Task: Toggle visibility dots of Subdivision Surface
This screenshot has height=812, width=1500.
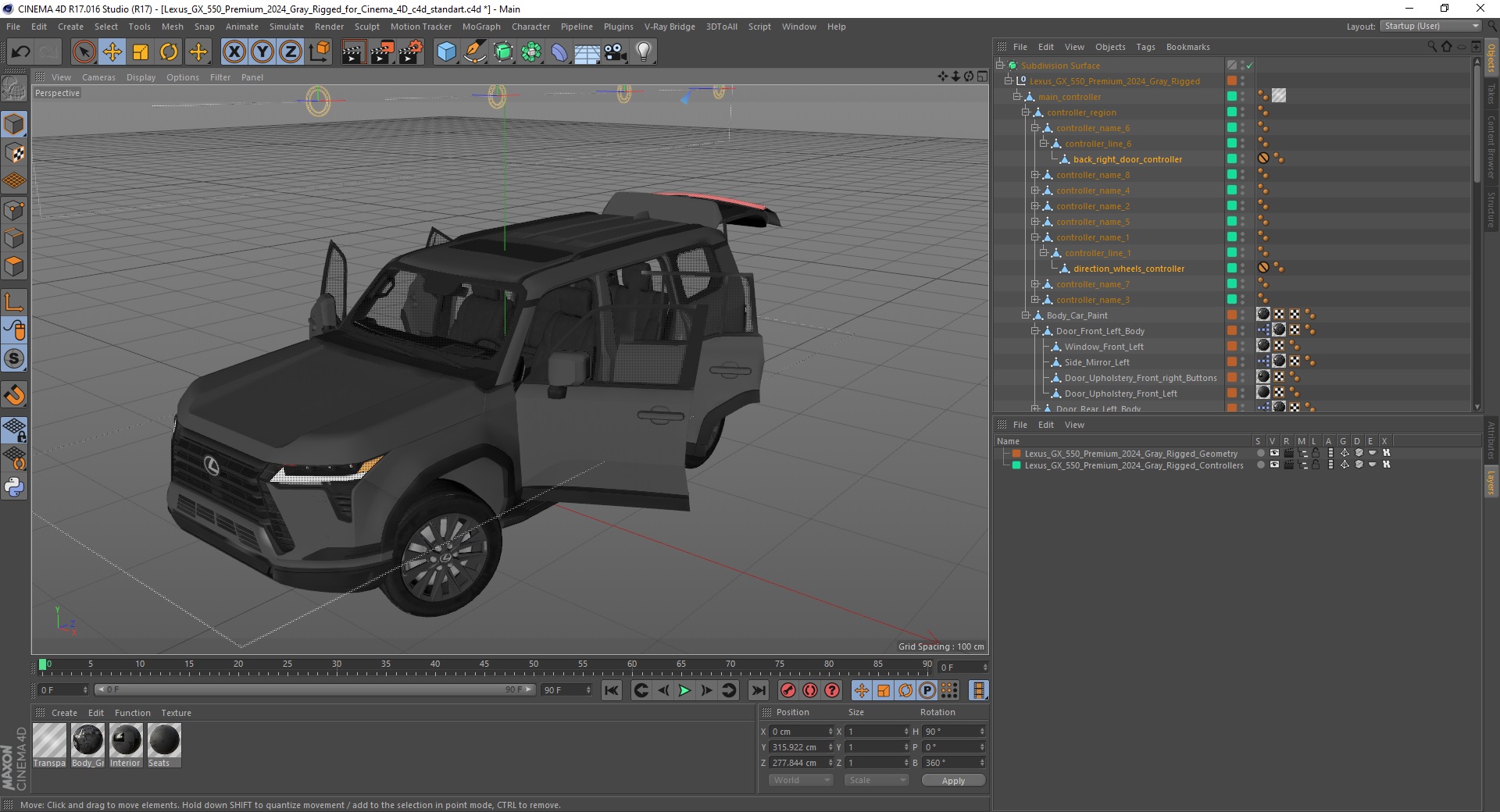Action: pos(1242,66)
